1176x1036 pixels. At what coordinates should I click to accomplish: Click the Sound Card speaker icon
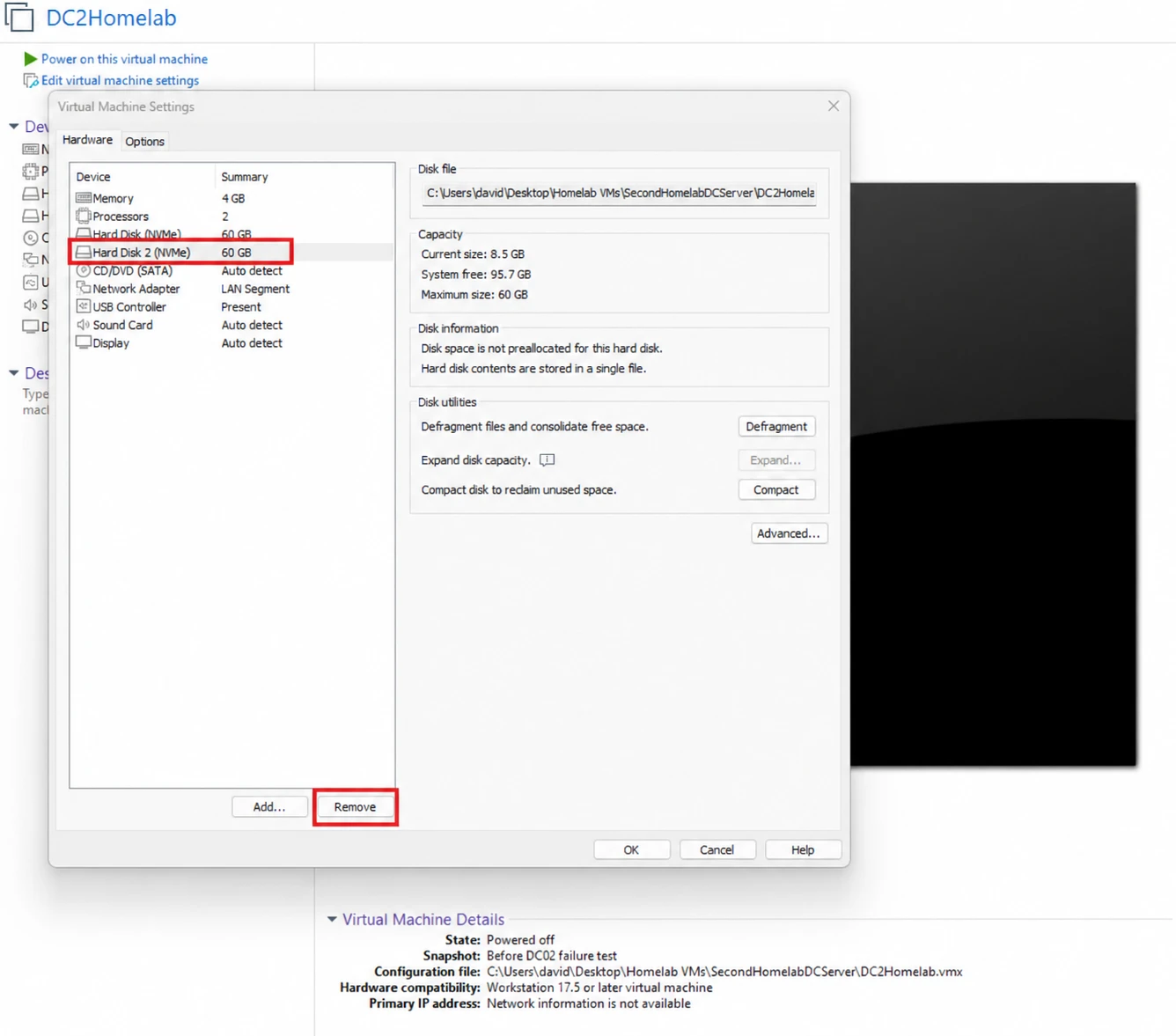pyautogui.click(x=84, y=325)
